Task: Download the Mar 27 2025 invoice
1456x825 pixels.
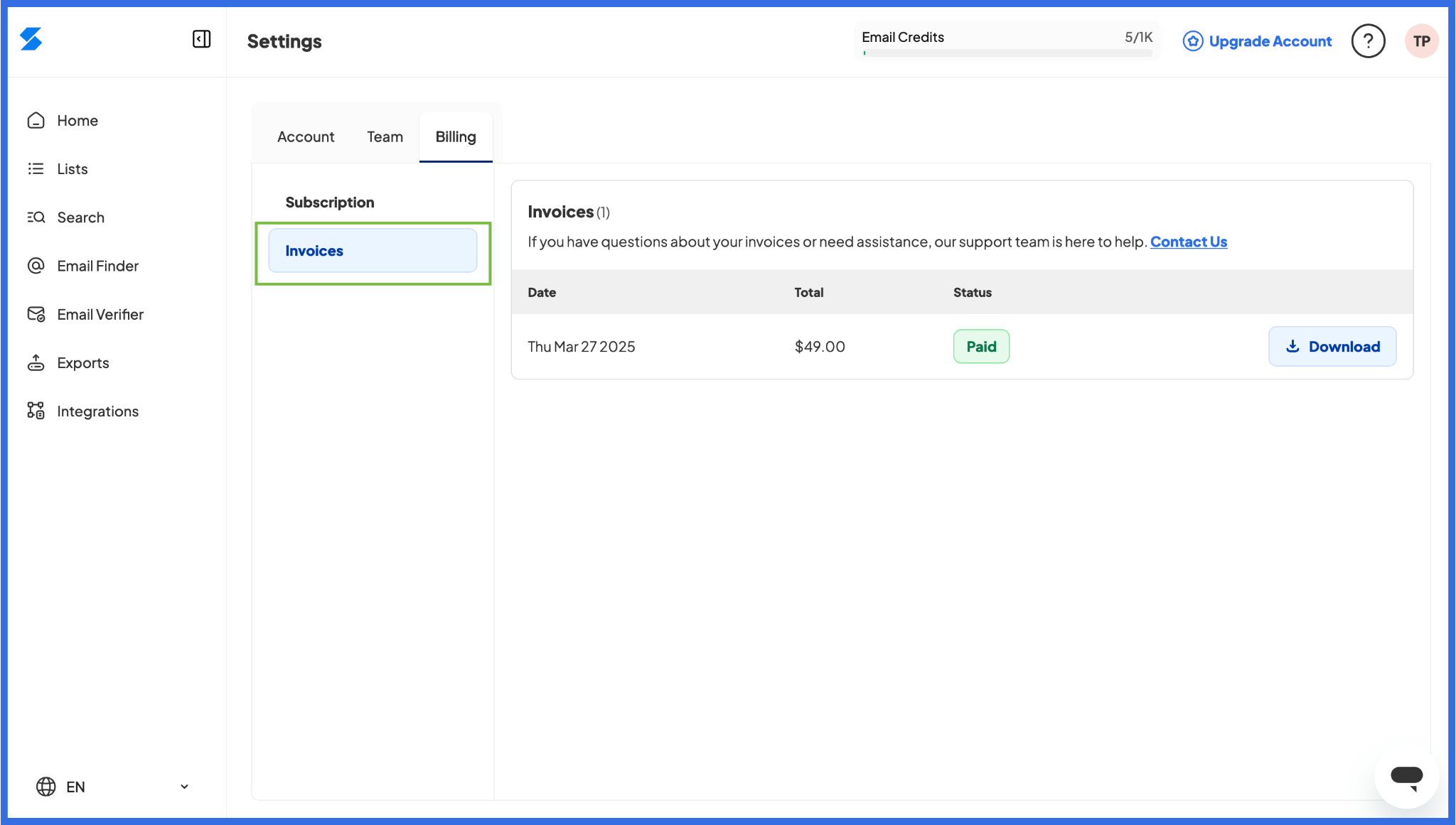Action: [1332, 347]
